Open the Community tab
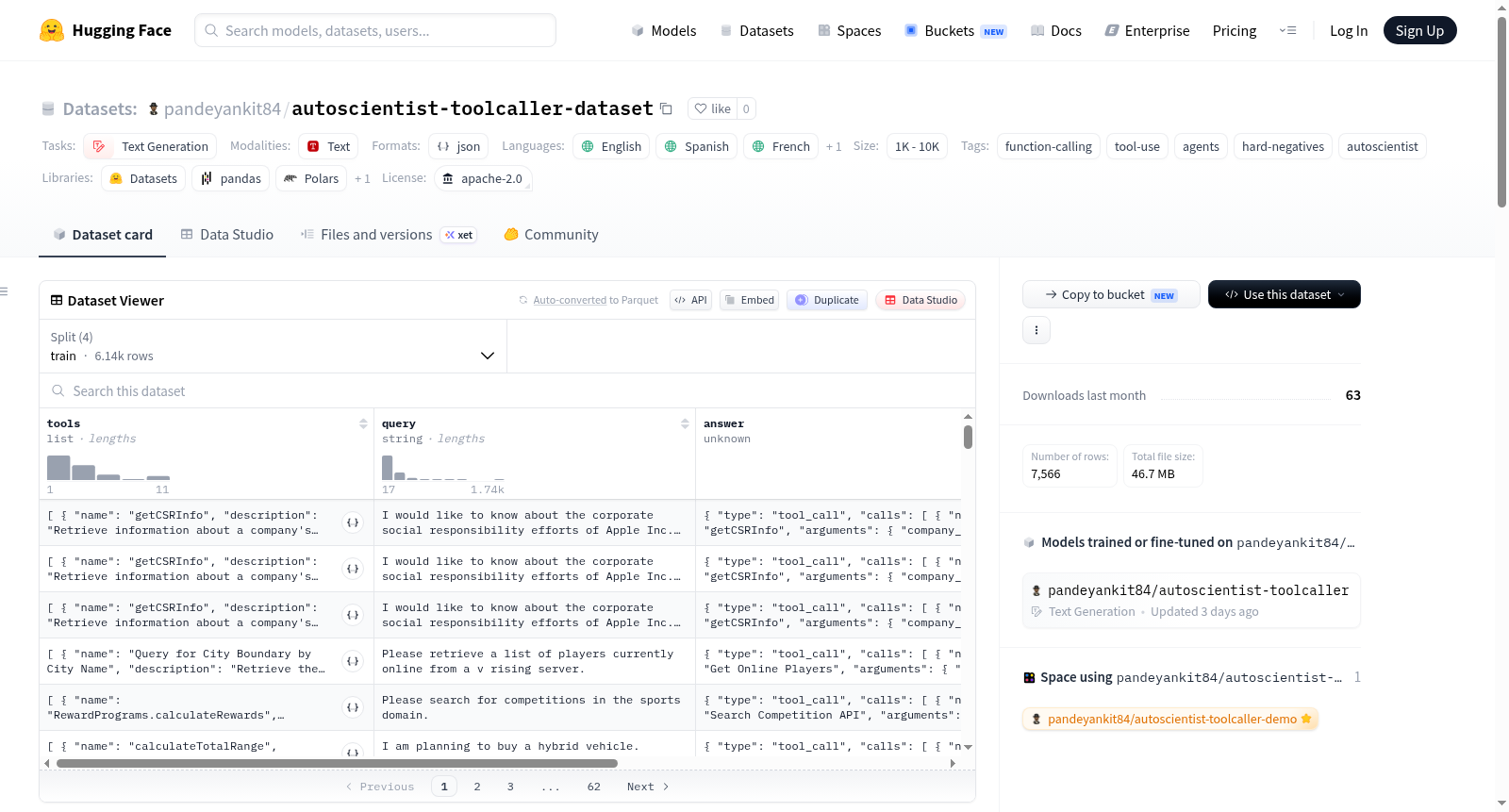1509x812 pixels. (x=551, y=235)
